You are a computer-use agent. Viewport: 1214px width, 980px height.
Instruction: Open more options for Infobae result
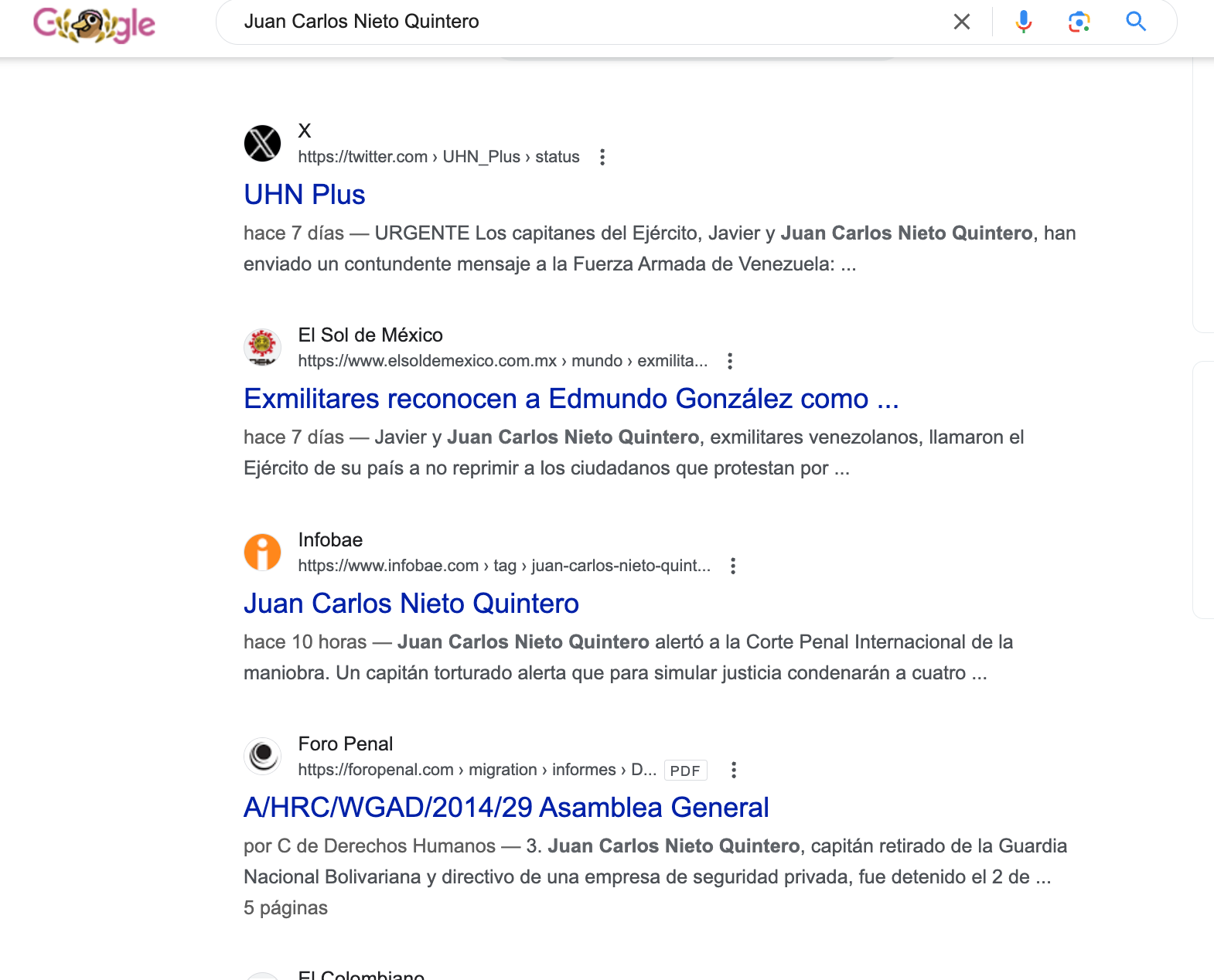(732, 566)
